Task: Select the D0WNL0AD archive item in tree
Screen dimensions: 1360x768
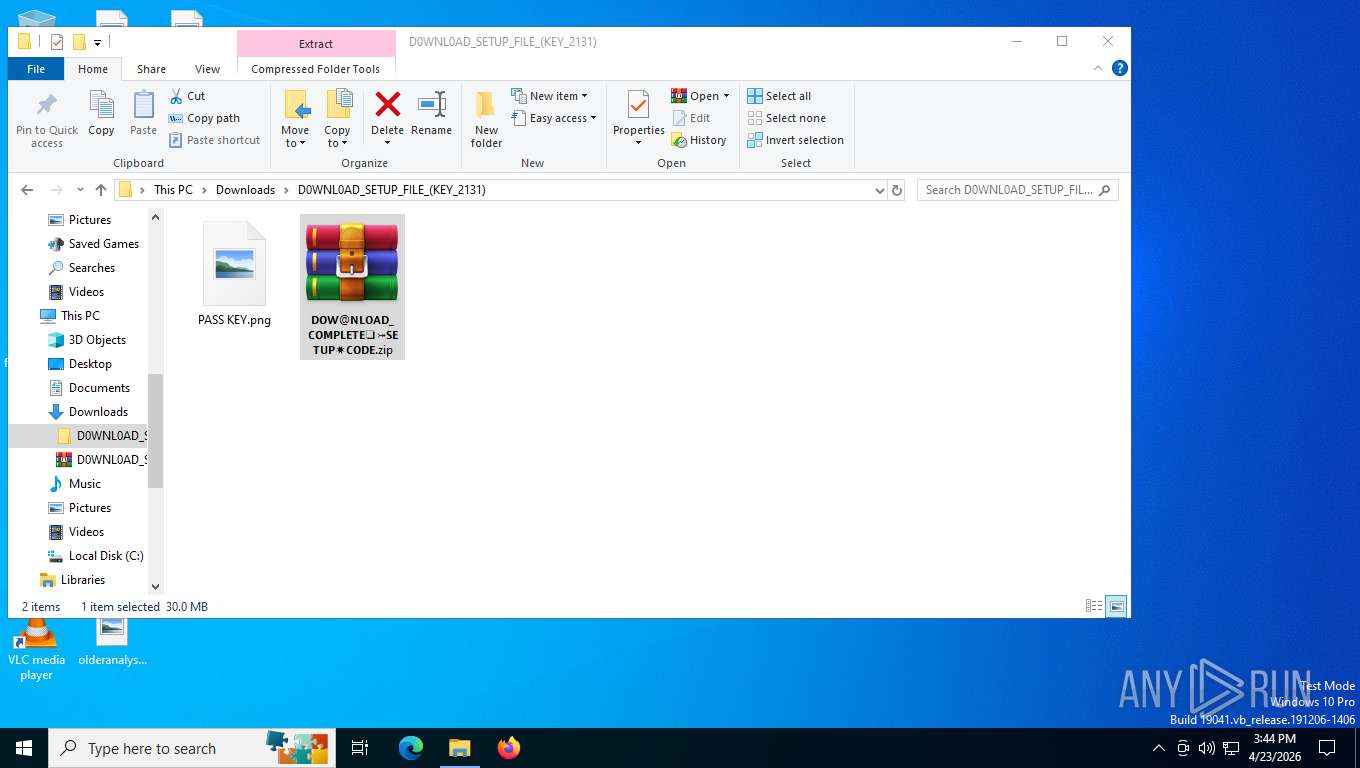Action: (x=102, y=460)
